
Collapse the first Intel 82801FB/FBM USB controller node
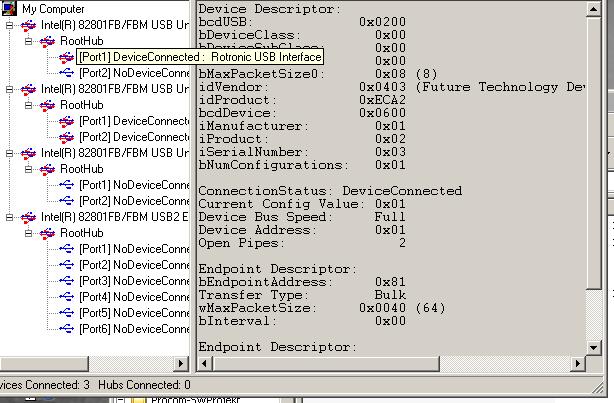tap(10, 25)
